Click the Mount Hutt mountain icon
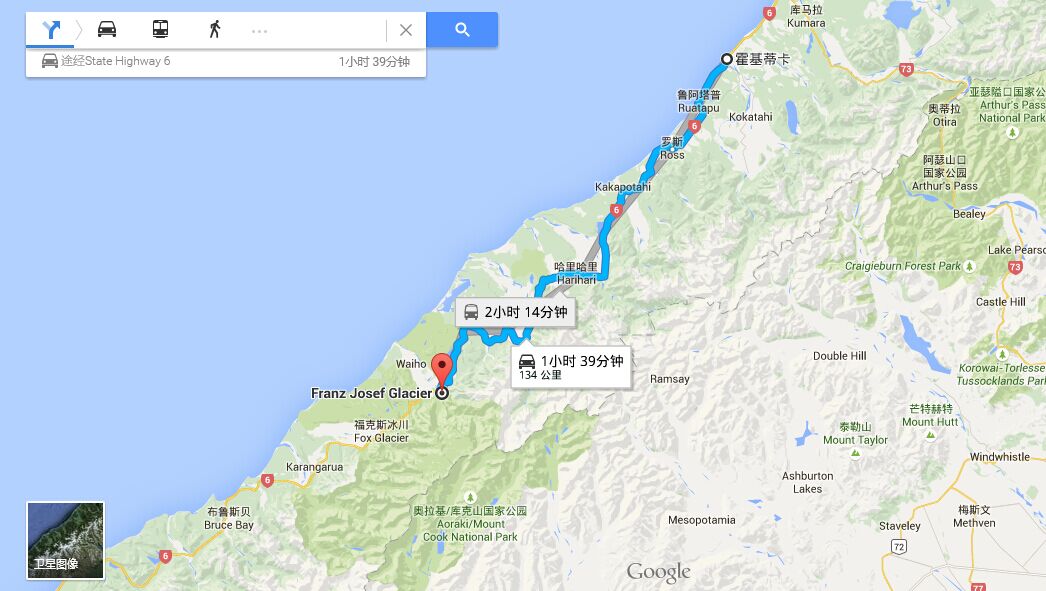 tap(931, 435)
